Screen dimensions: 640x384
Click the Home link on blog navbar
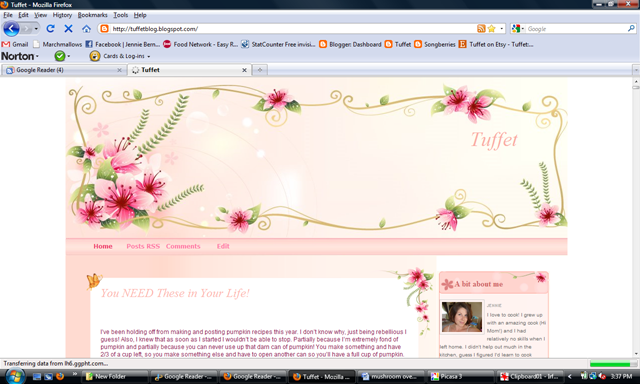coord(103,246)
